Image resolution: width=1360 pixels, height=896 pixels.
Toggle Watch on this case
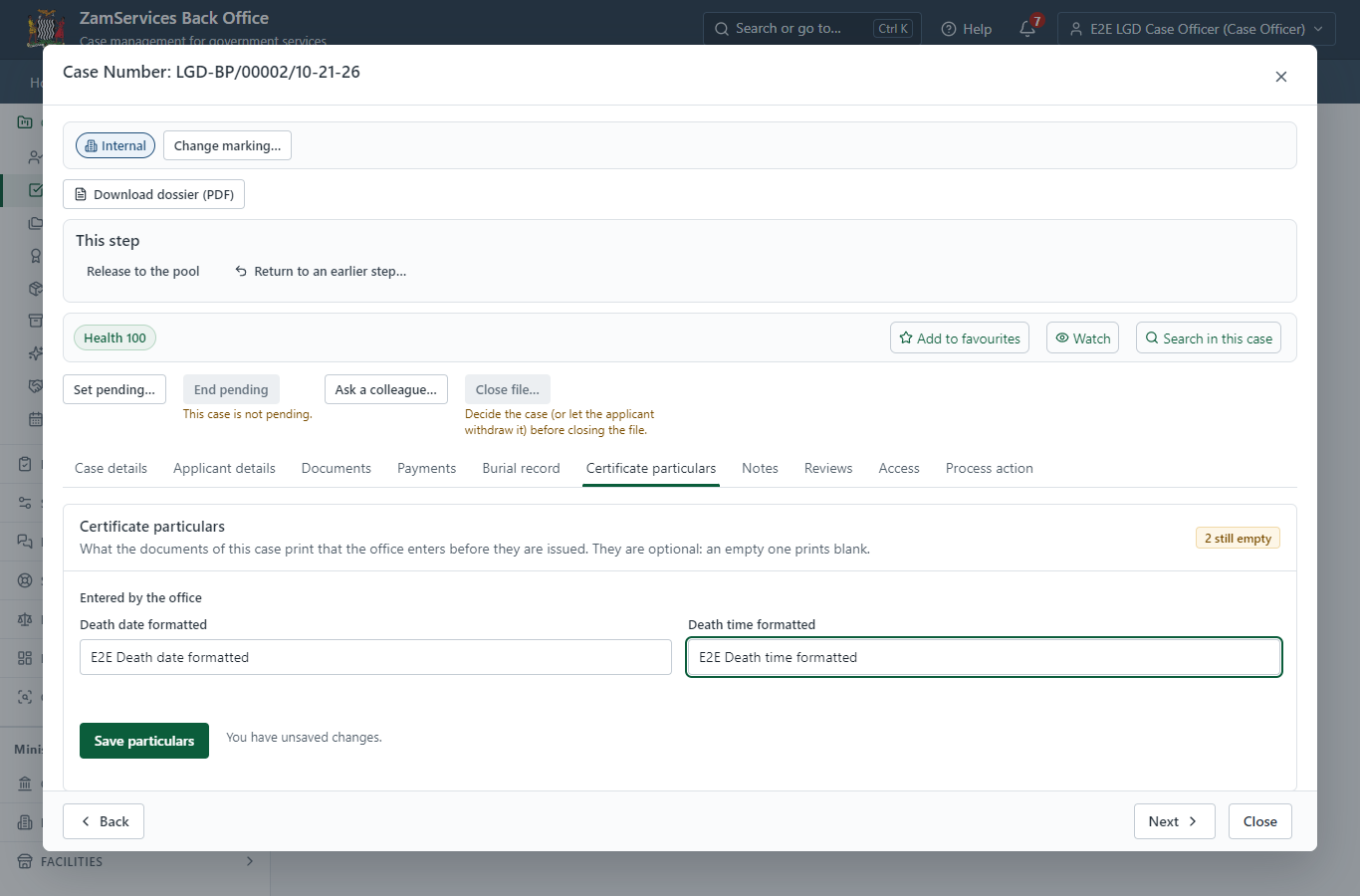click(x=1082, y=338)
